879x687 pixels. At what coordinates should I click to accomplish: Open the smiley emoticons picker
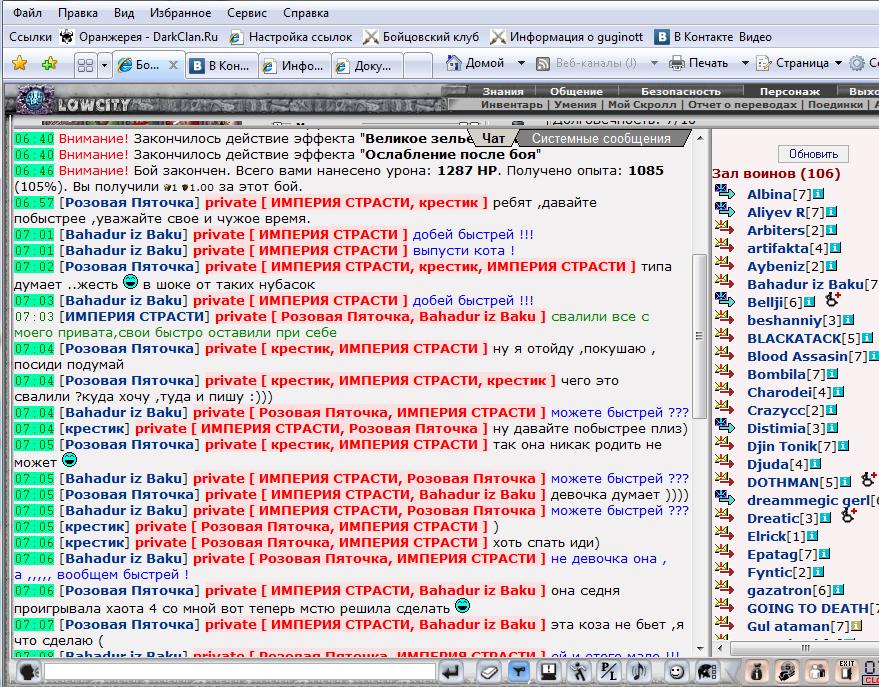(x=677, y=671)
